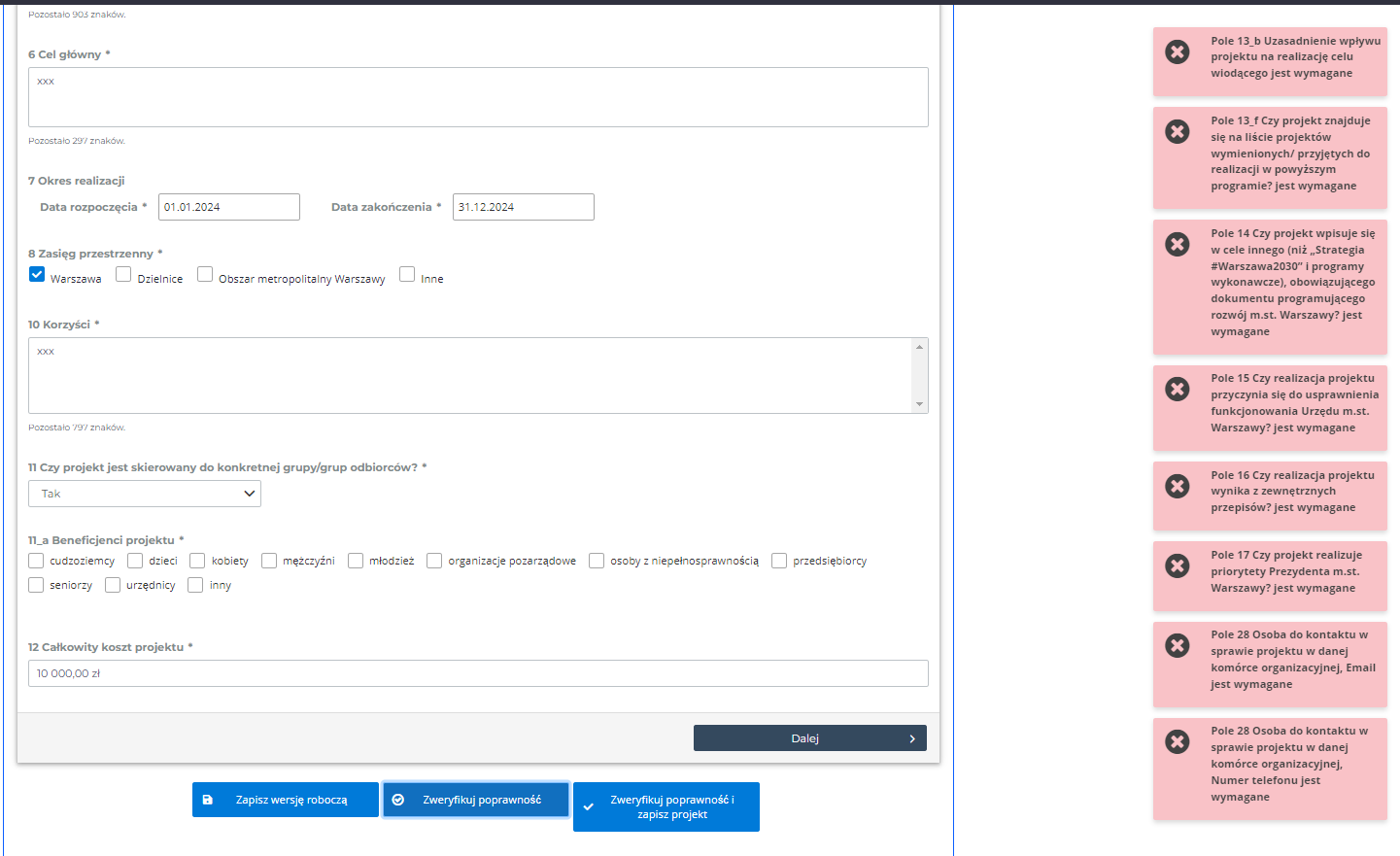Click Zweryfikuj poprawność i zapisz projekt

pos(666,807)
